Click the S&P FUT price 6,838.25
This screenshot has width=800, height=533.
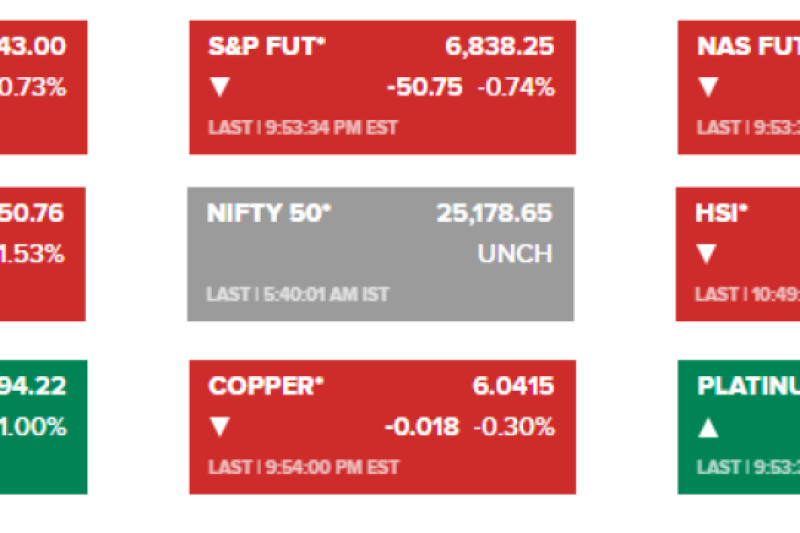tap(499, 46)
